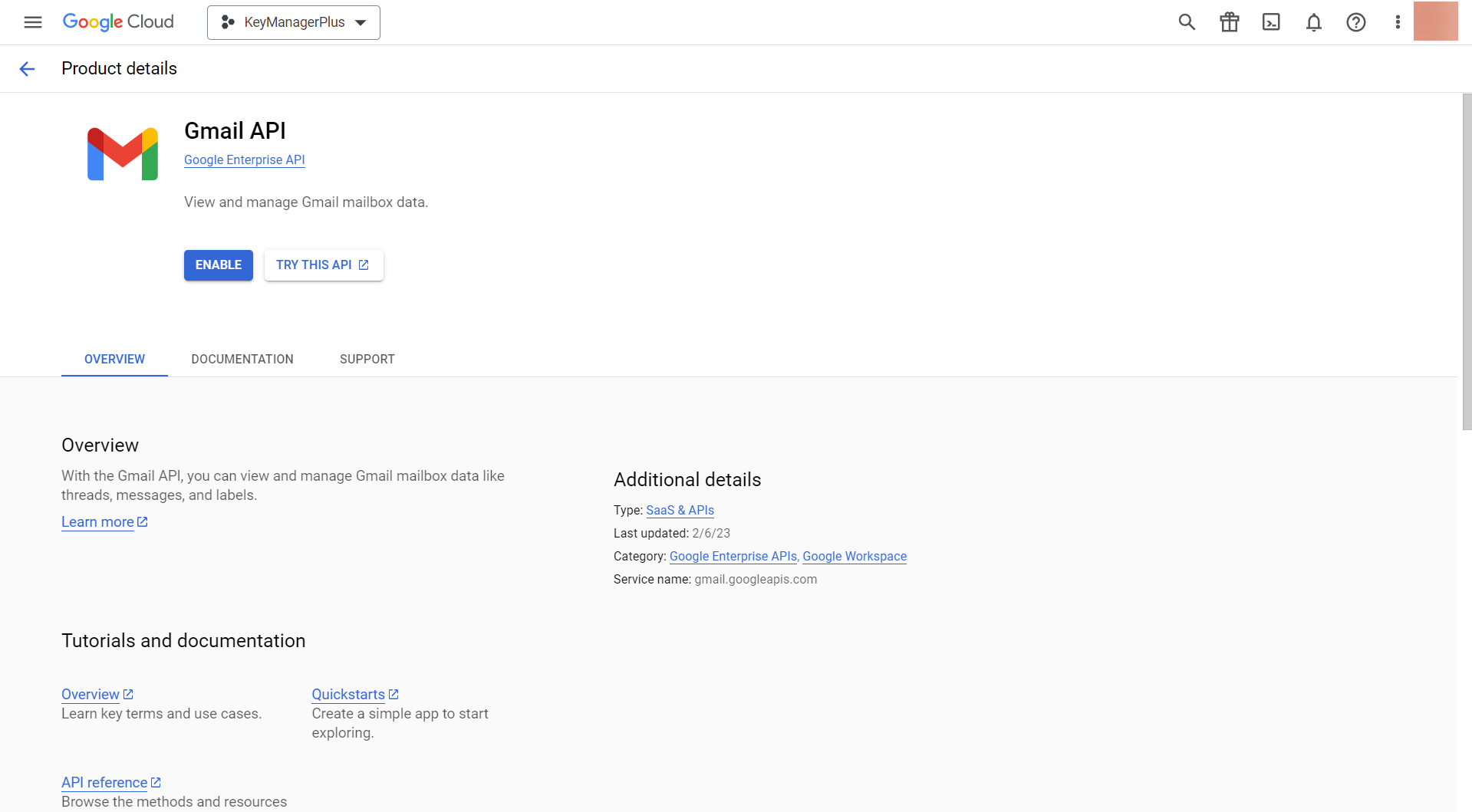Open the notifications bell
The image size is (1472, 812).
(1313, 22)
